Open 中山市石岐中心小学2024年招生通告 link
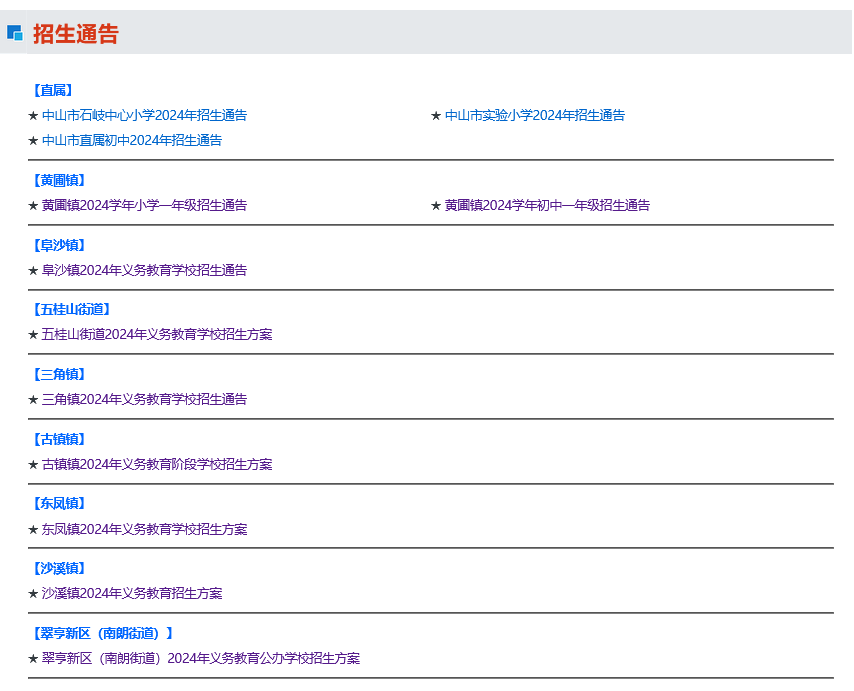The width and height of the screenshot is (854, 691). (x=144, y=115)
